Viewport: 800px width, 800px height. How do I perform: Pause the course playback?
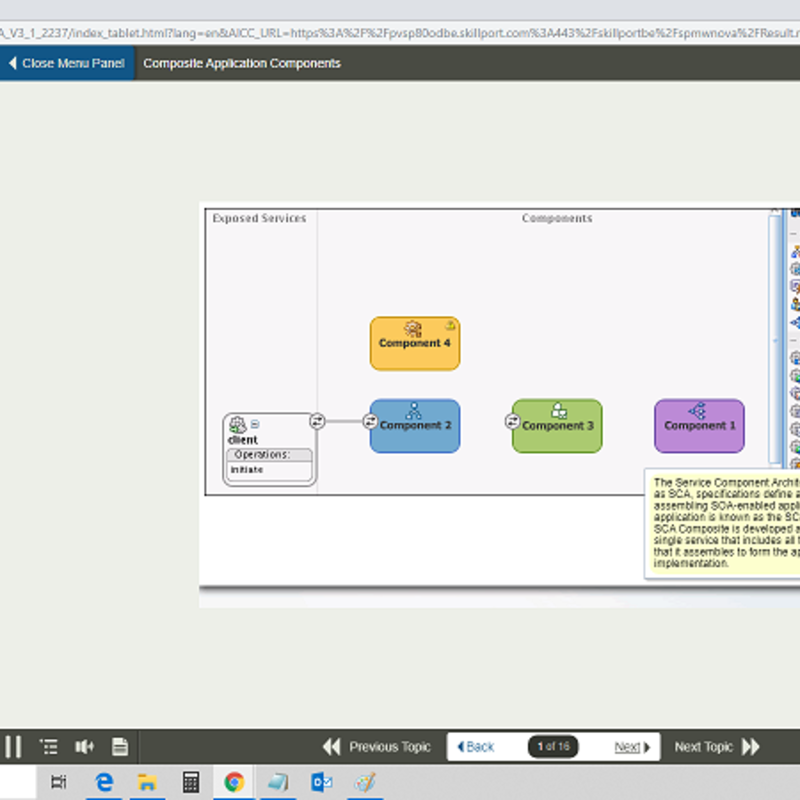[x=13, y=746]
